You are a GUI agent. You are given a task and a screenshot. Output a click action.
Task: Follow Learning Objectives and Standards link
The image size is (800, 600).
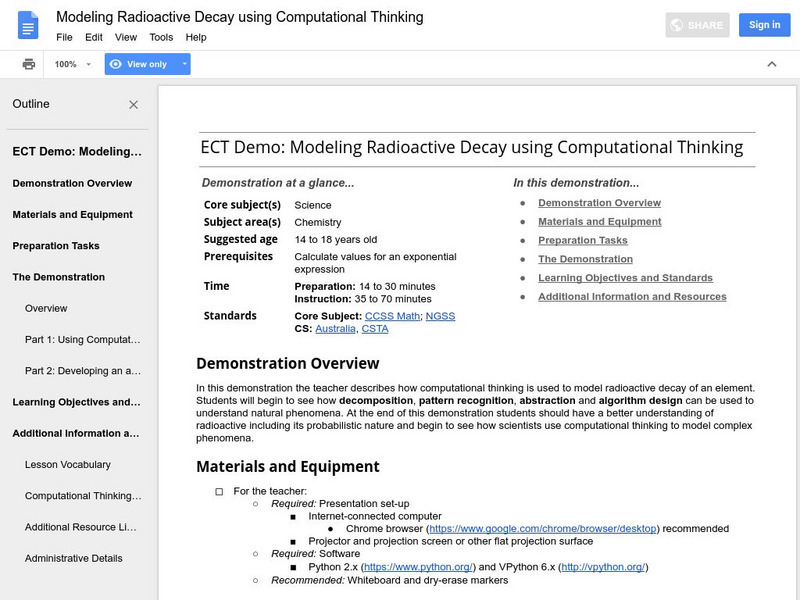tap(626, 278)
